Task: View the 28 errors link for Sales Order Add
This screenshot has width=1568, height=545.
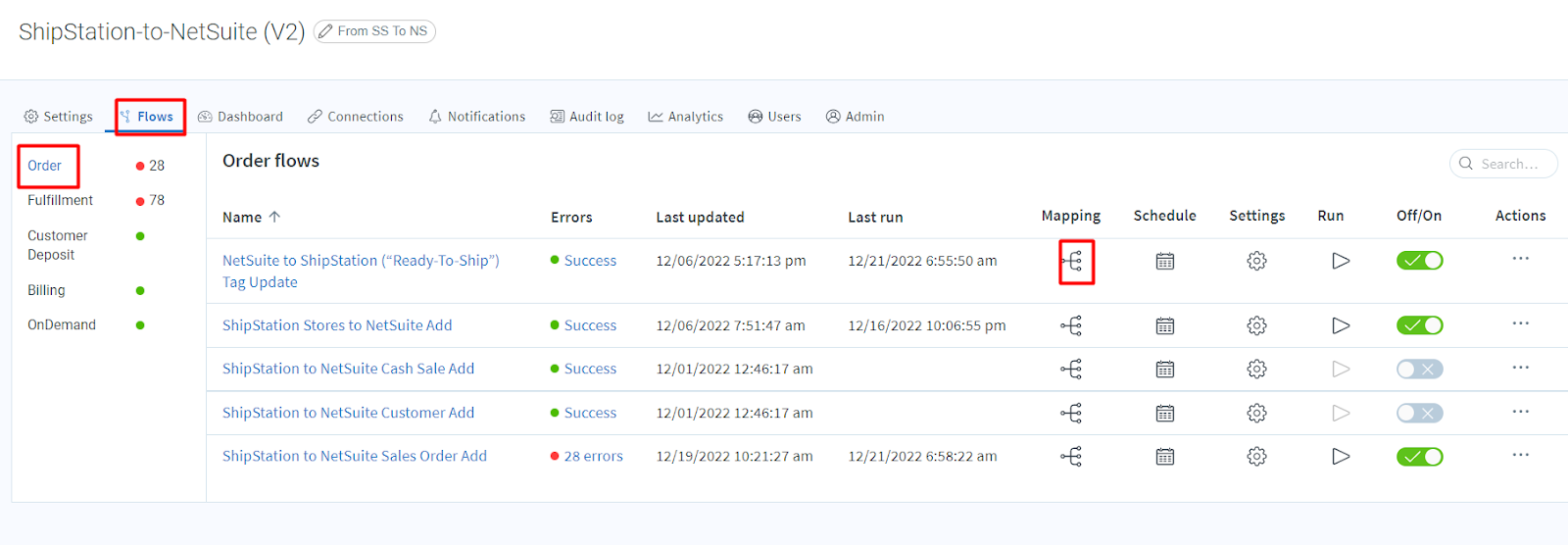Action: coord(593,457)
